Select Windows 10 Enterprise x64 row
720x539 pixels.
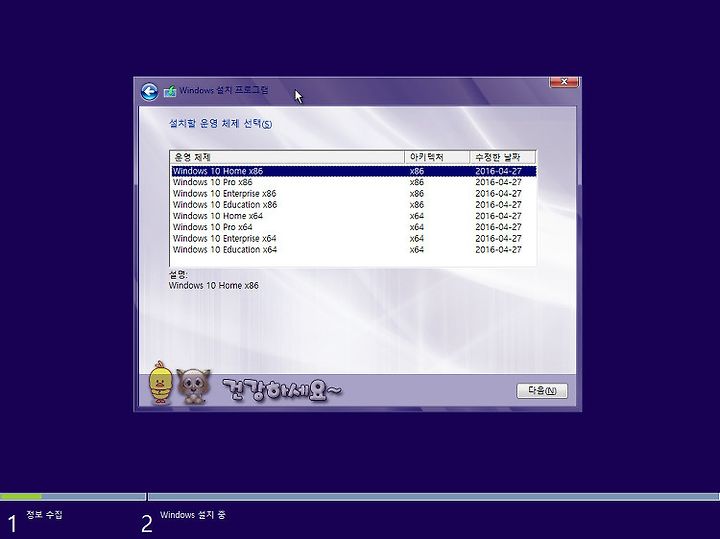pyautogui.click(x=353, y=238)
